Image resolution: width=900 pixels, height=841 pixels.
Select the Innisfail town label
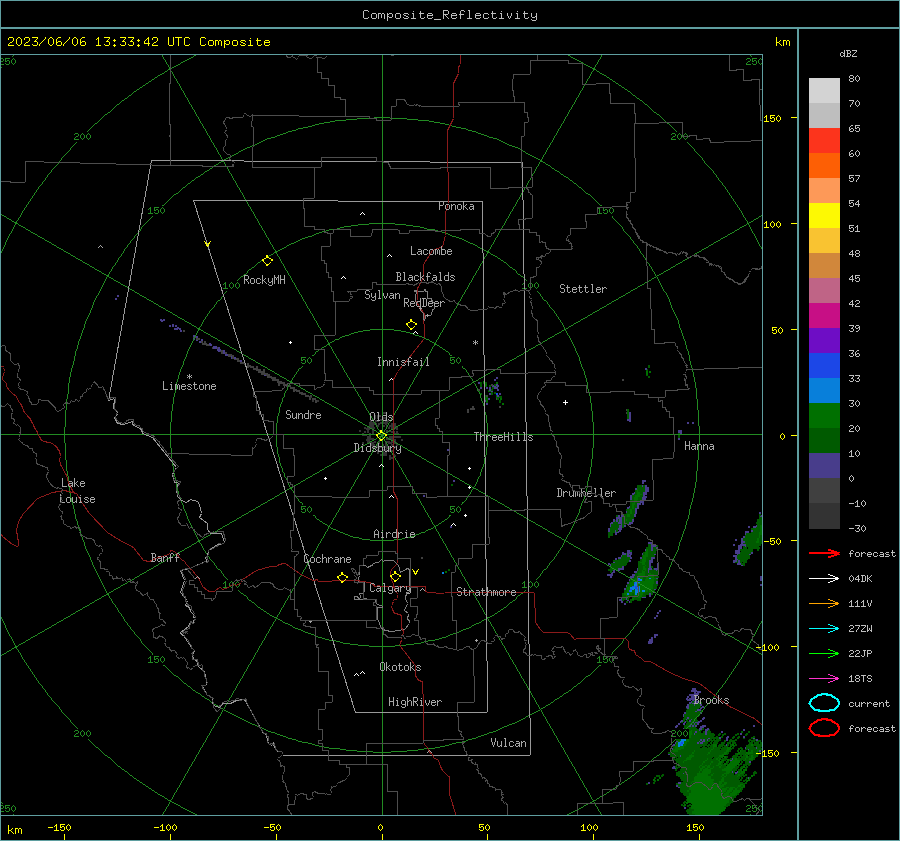pyautogui.click(x=403, y=362)
